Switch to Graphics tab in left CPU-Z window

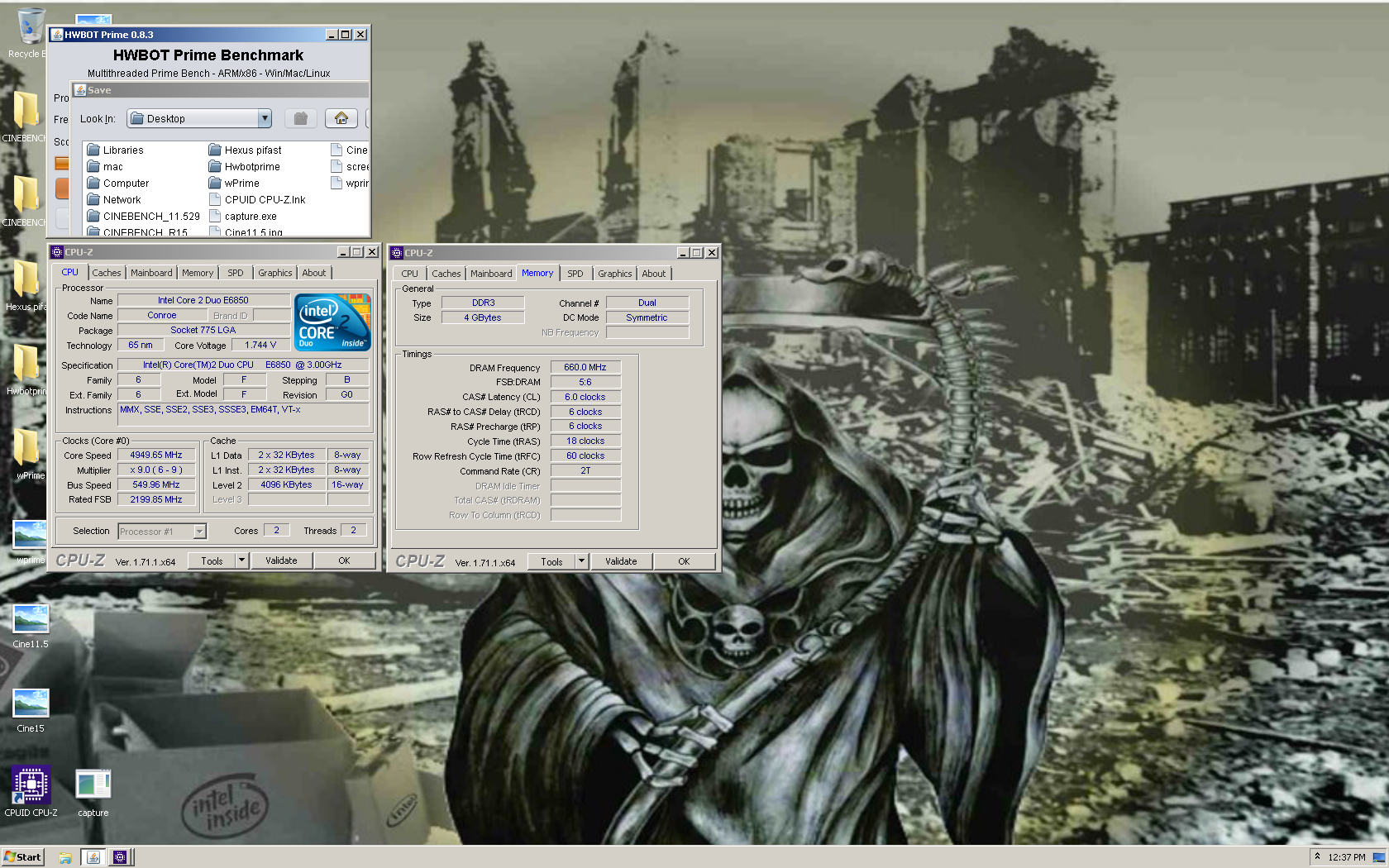(274, 273)
